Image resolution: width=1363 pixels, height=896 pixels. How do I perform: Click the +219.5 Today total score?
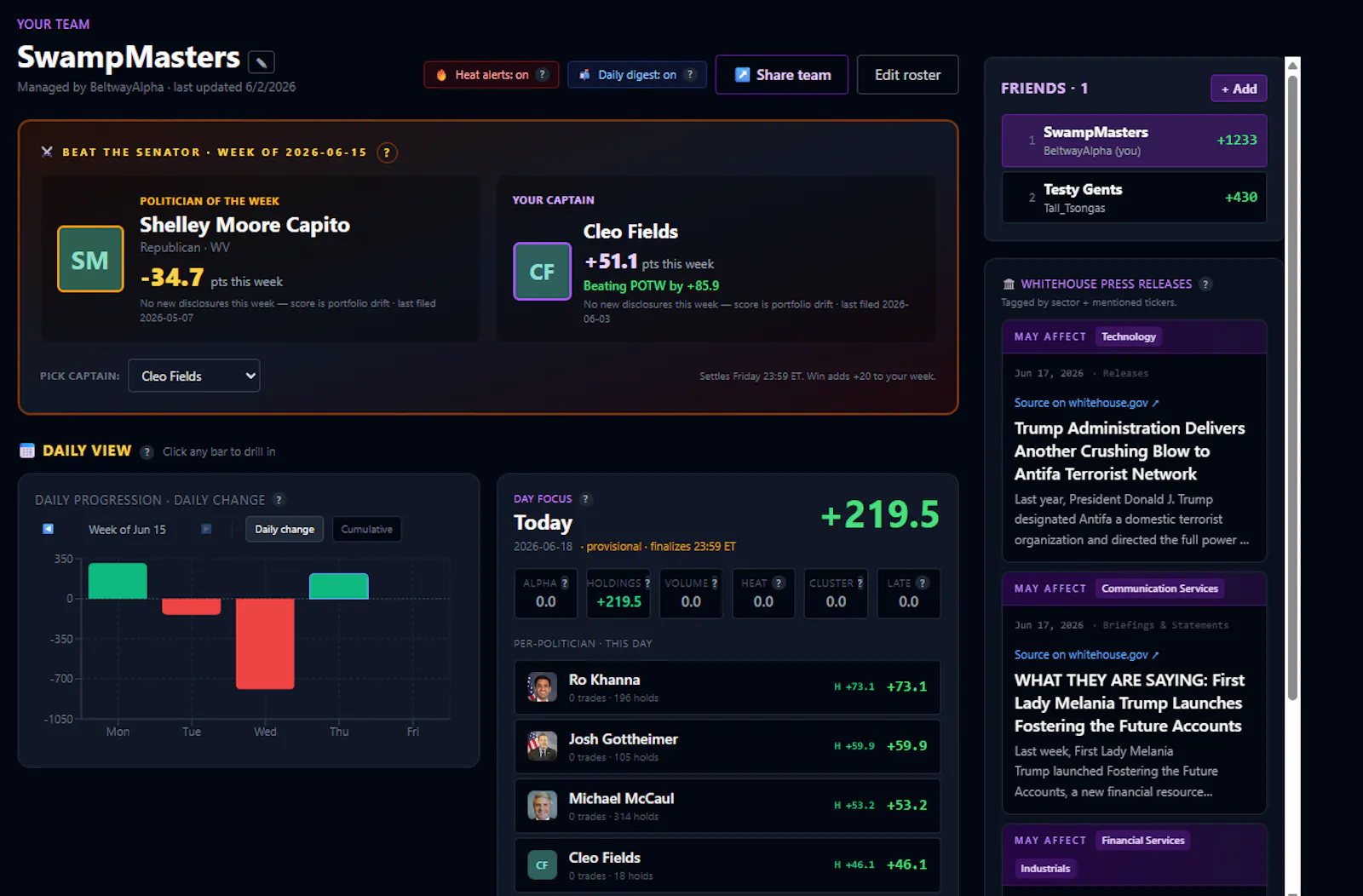point(879,514)
